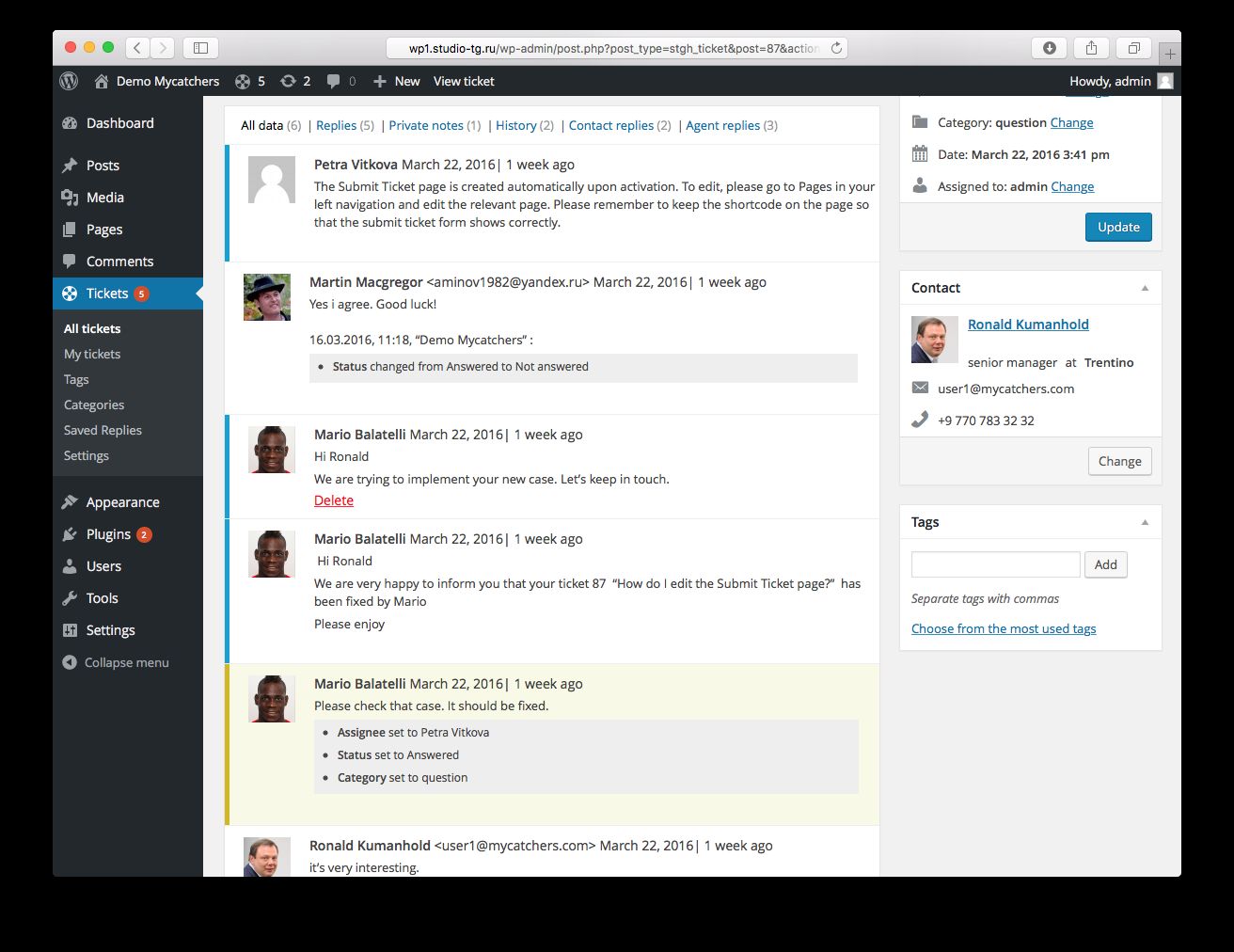Open My tickets submenu item
Viewport: 1234px width, 952px height.
click(92, 354)
